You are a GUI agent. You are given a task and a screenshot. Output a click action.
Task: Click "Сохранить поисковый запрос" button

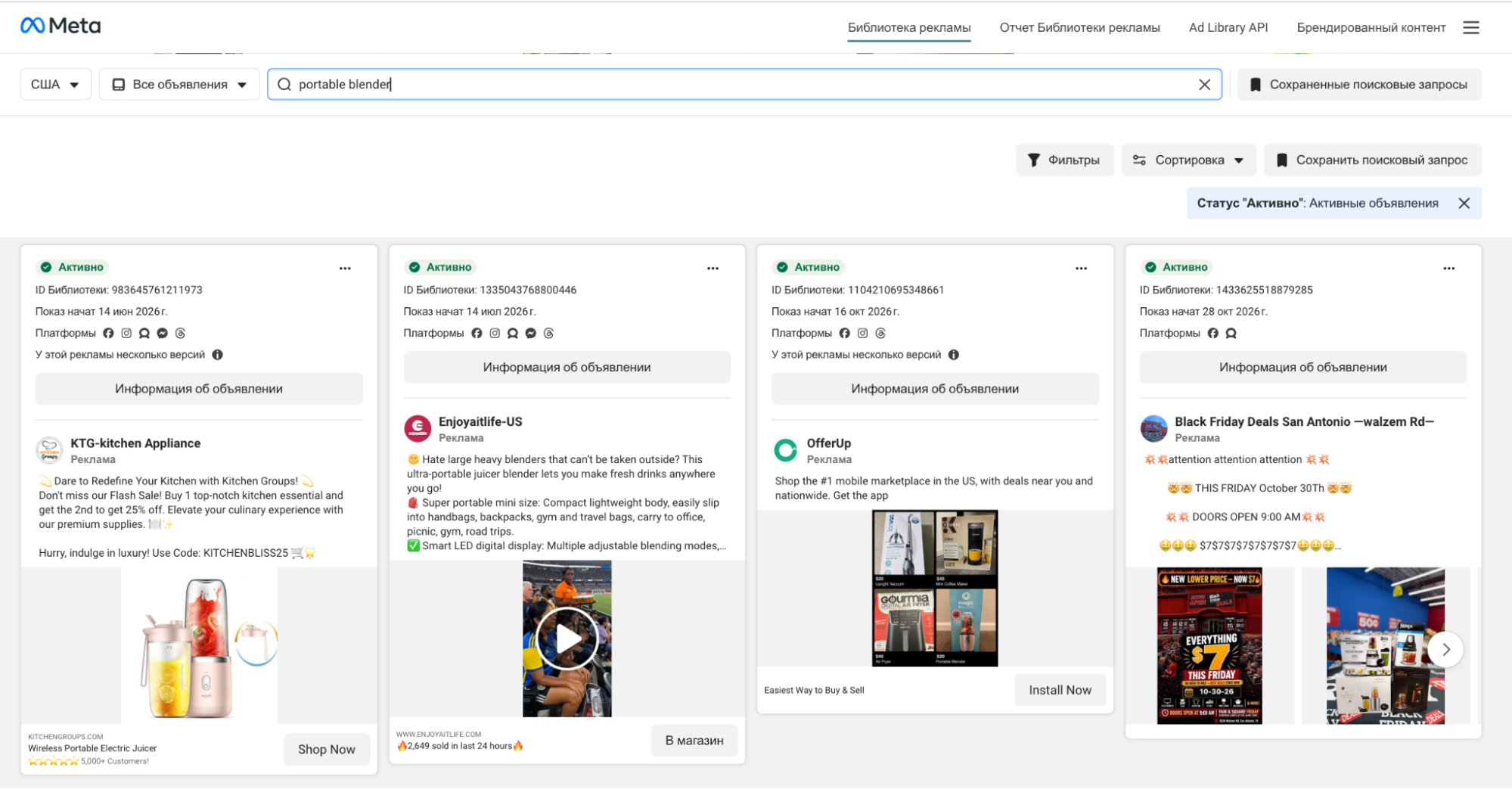pyautogui.click(x=1372, y=160)
